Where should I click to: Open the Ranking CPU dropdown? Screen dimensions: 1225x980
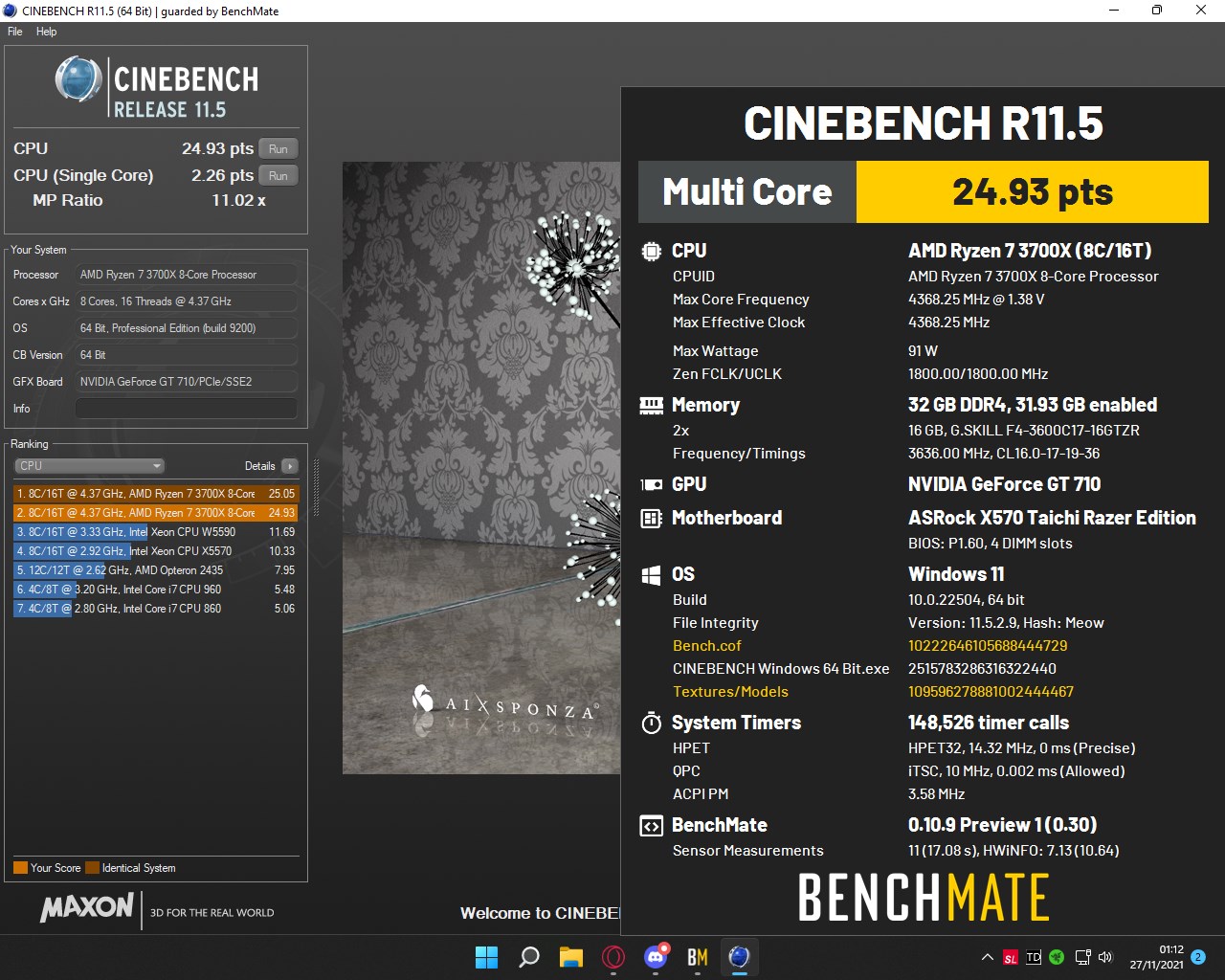[90, 466]
